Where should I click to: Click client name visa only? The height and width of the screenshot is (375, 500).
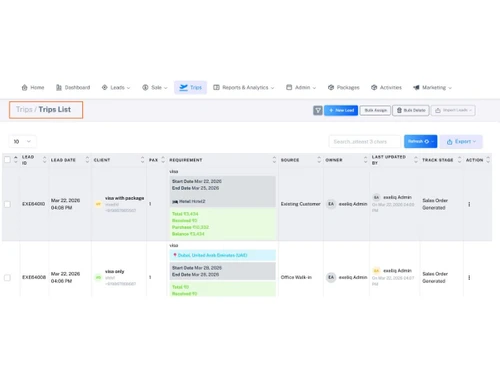pos(114,271)
